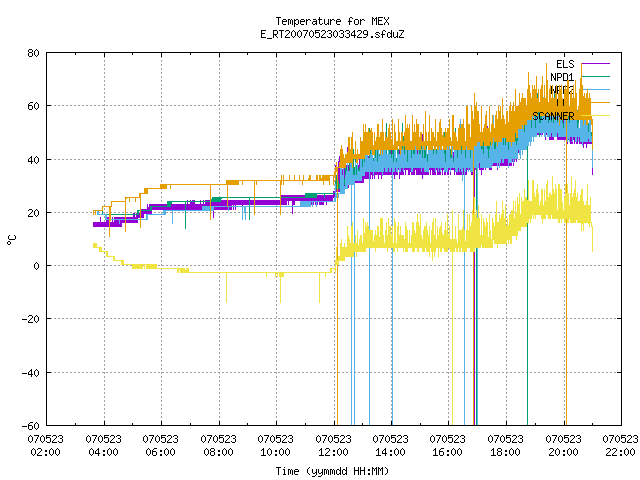
Task: Click the x-axis tick '070523 02:00'
Action: click(x=46, y=445)
